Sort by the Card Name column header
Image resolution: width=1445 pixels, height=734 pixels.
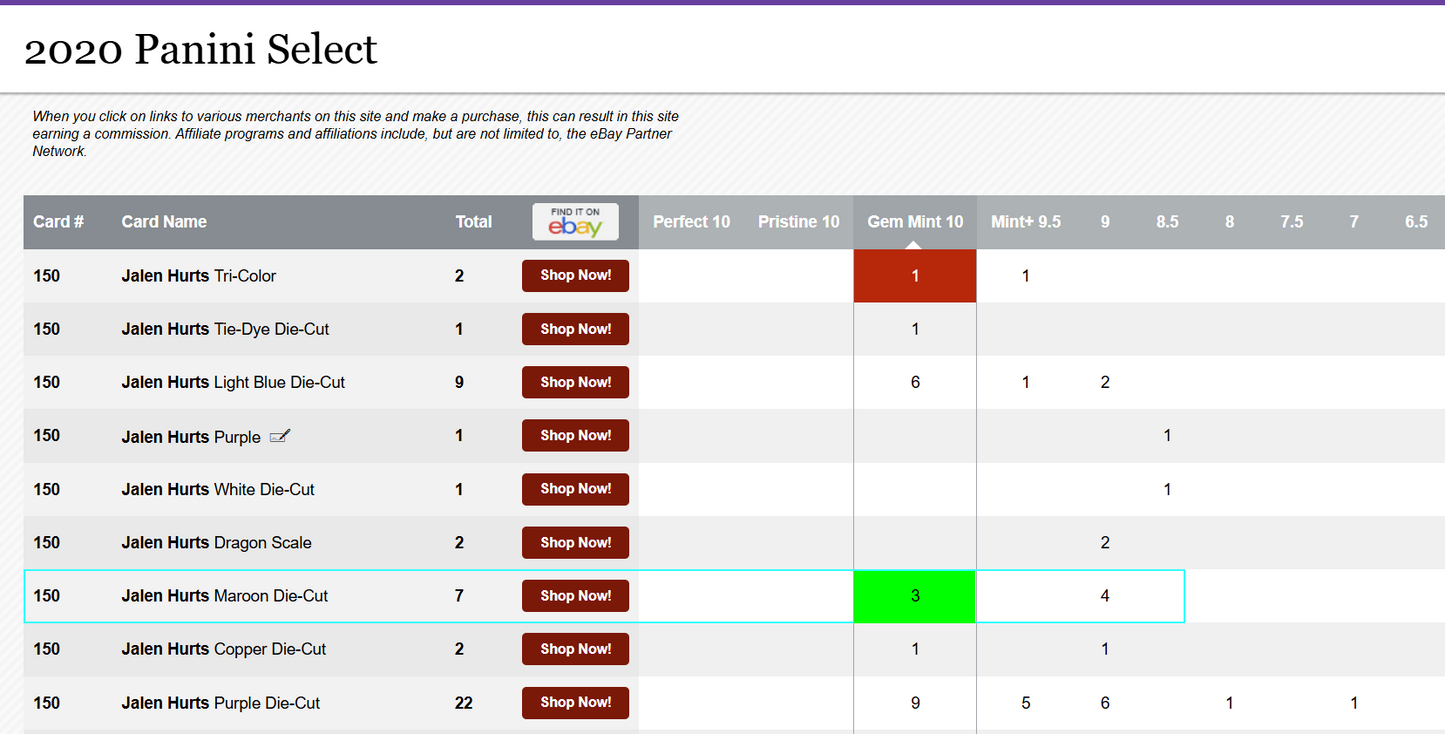click(164, 222)
